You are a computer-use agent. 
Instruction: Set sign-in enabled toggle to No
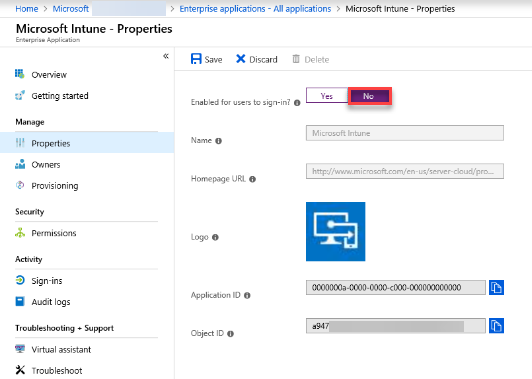coord(369,96)
